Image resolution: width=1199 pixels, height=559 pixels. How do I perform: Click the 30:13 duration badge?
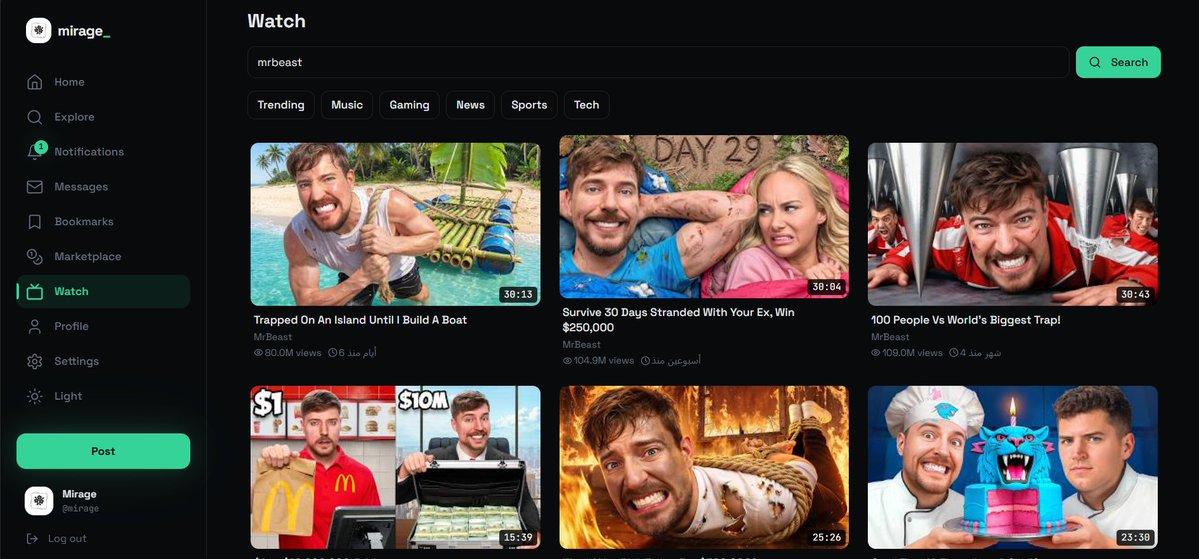(x=518, y=294)
